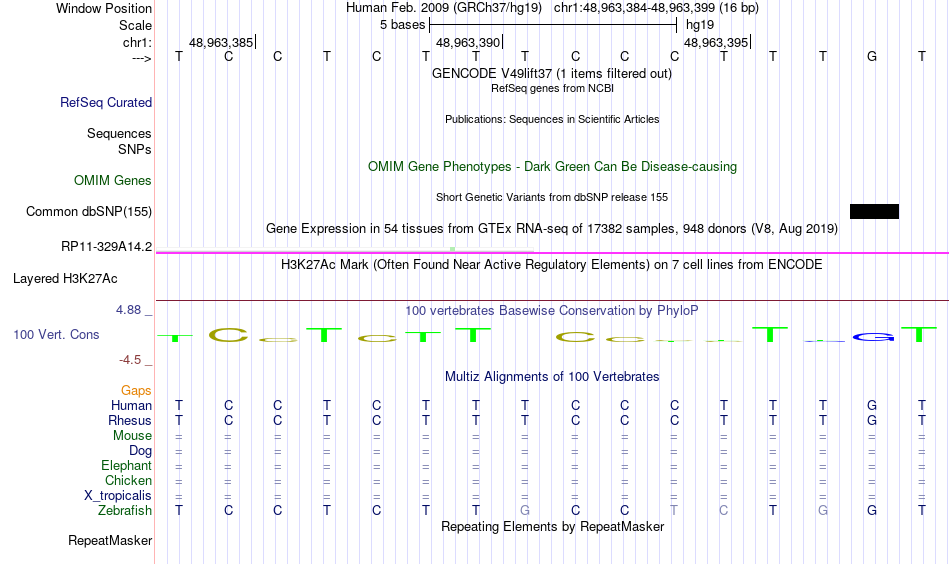Click Multiz Alignments of 100 Vertebrates title
Viewport: 950px width, 564px height.
(552, 377)
